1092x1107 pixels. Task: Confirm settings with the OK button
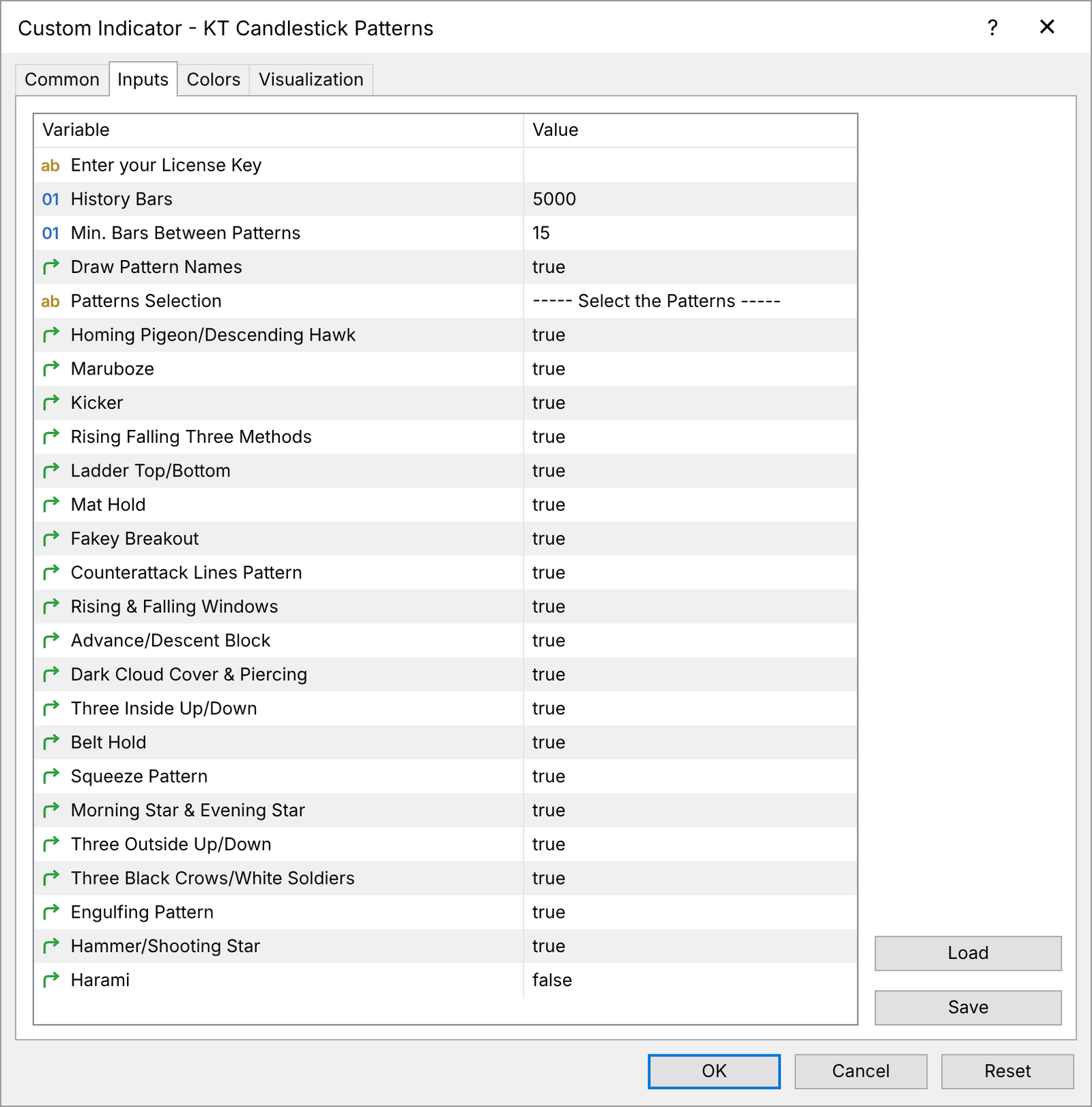[714, 1071]
